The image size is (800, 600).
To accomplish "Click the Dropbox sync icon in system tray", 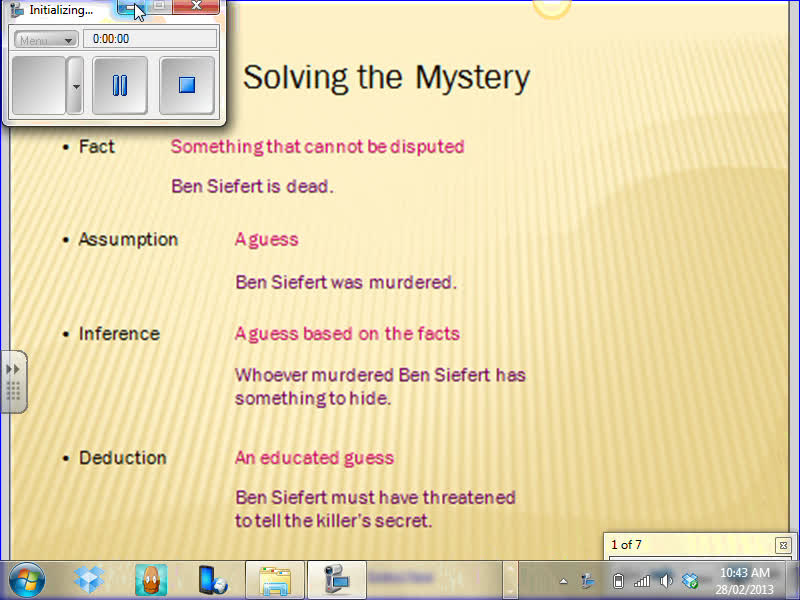I will 690,581.
